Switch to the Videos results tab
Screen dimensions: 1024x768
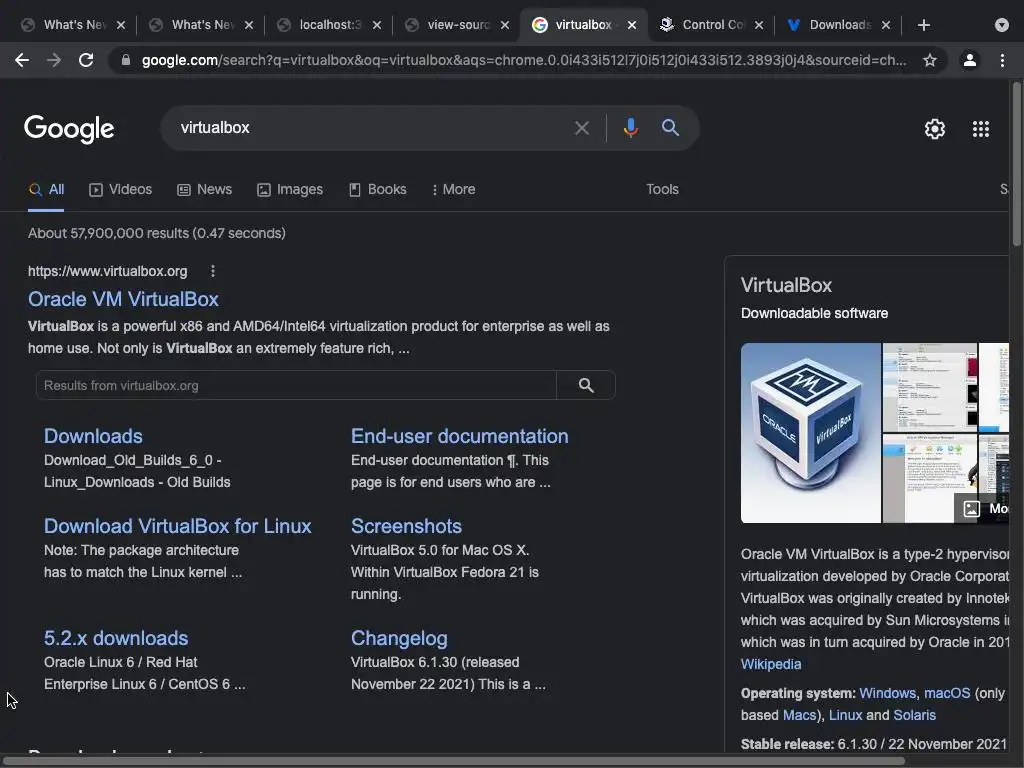coord(121,189)
